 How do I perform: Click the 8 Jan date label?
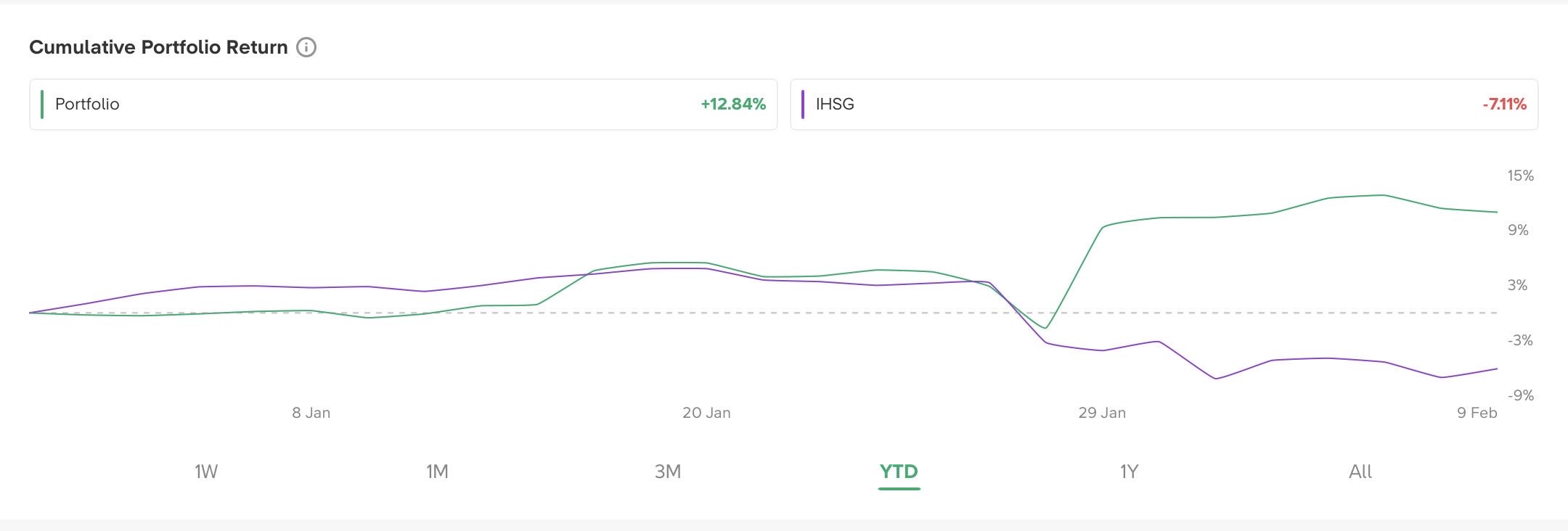[311, 413]
